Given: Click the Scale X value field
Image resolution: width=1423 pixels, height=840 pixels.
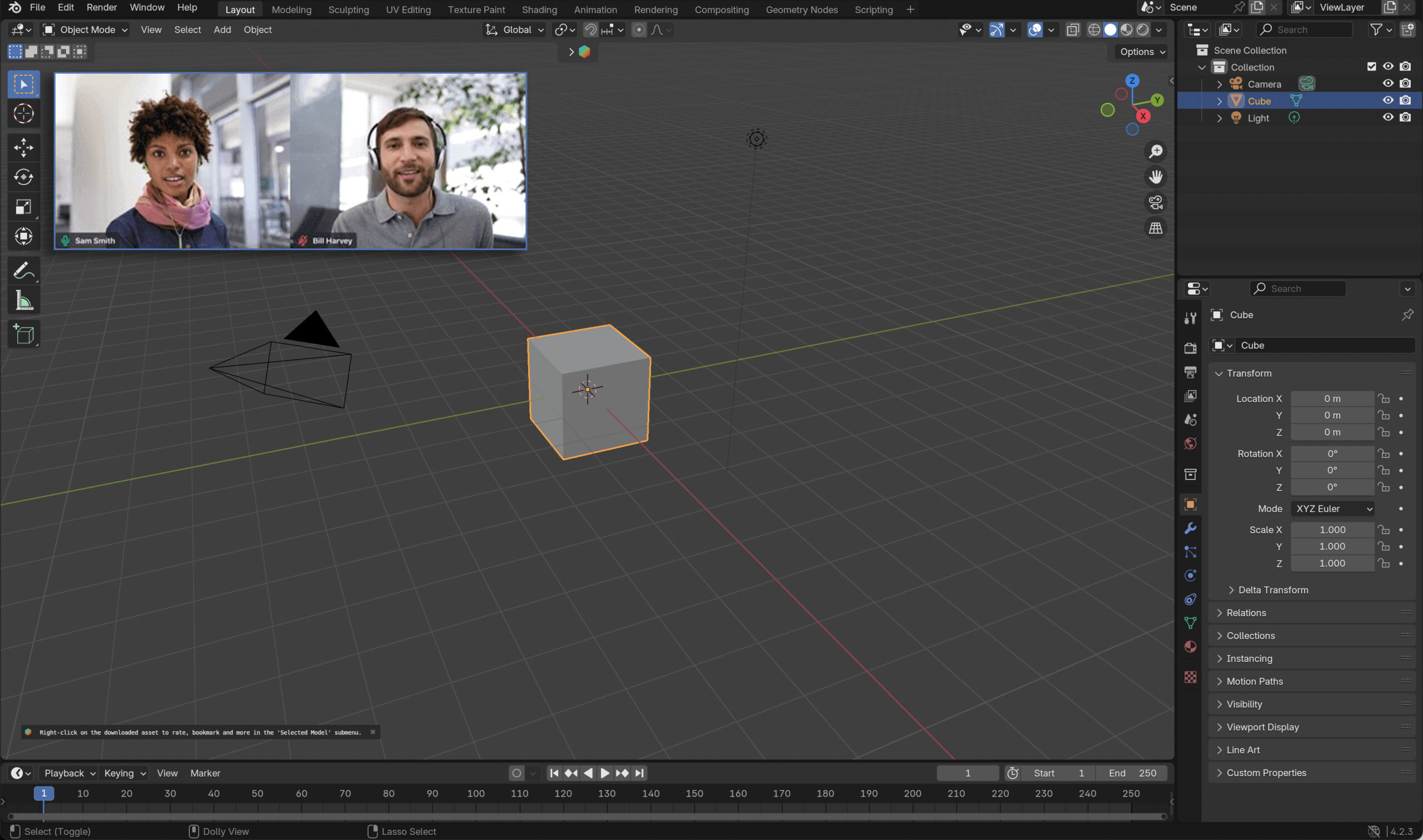Looking at the screenshot, I should (1332, 530).
